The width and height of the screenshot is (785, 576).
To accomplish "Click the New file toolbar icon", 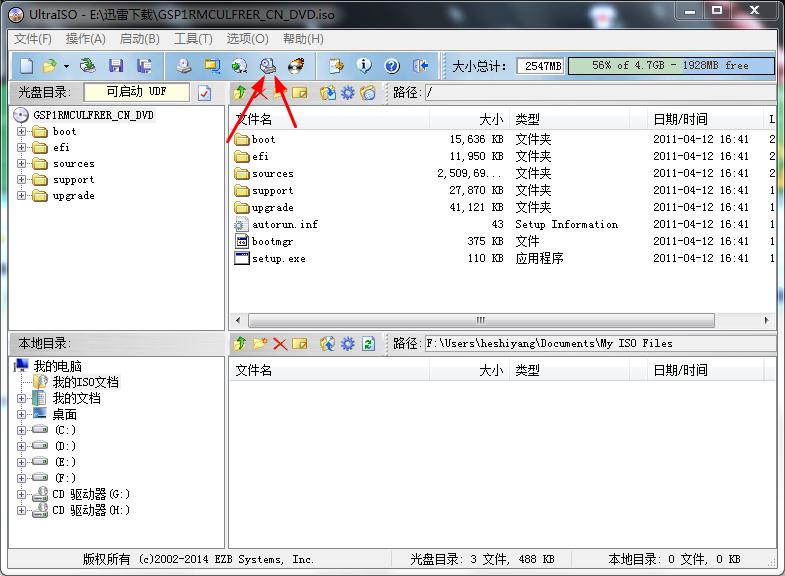I will [27, 66].
